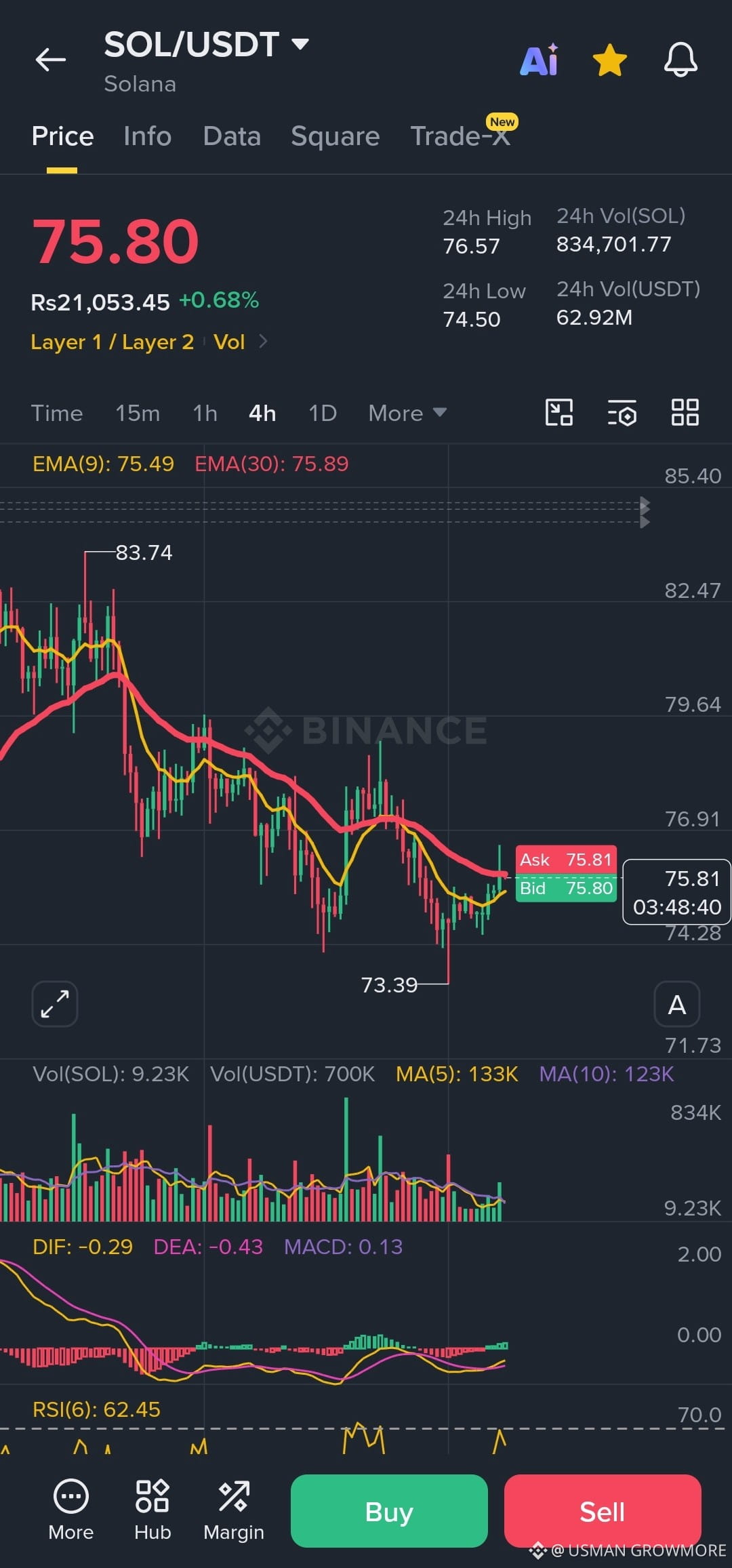
Task: Open the Trade-X tab
Action: point(460,136)
